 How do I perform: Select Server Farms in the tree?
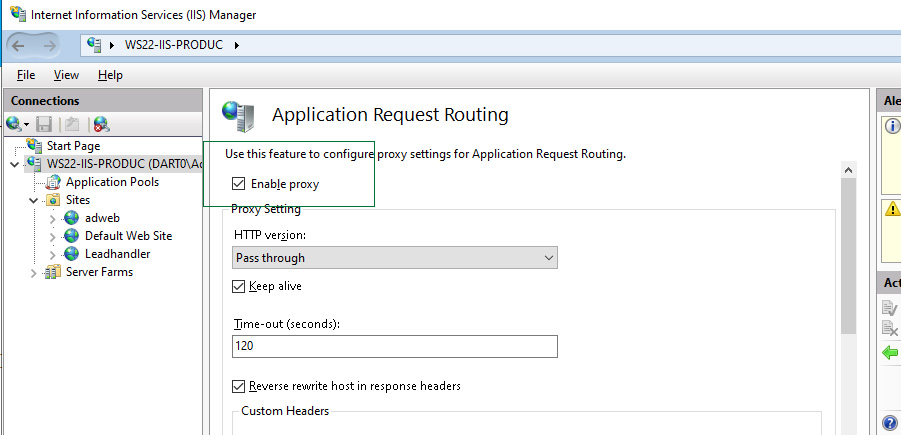pos(99,272)
